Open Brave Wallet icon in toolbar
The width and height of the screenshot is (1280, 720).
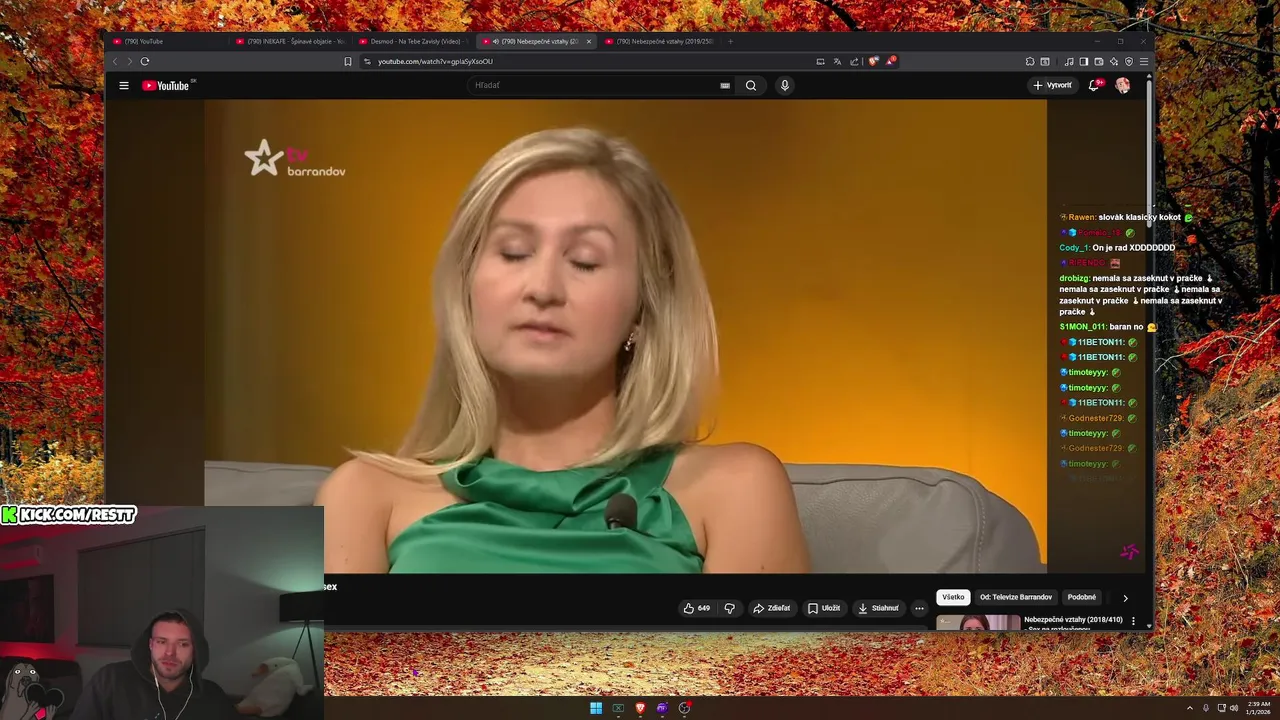tap(1099, 61)
